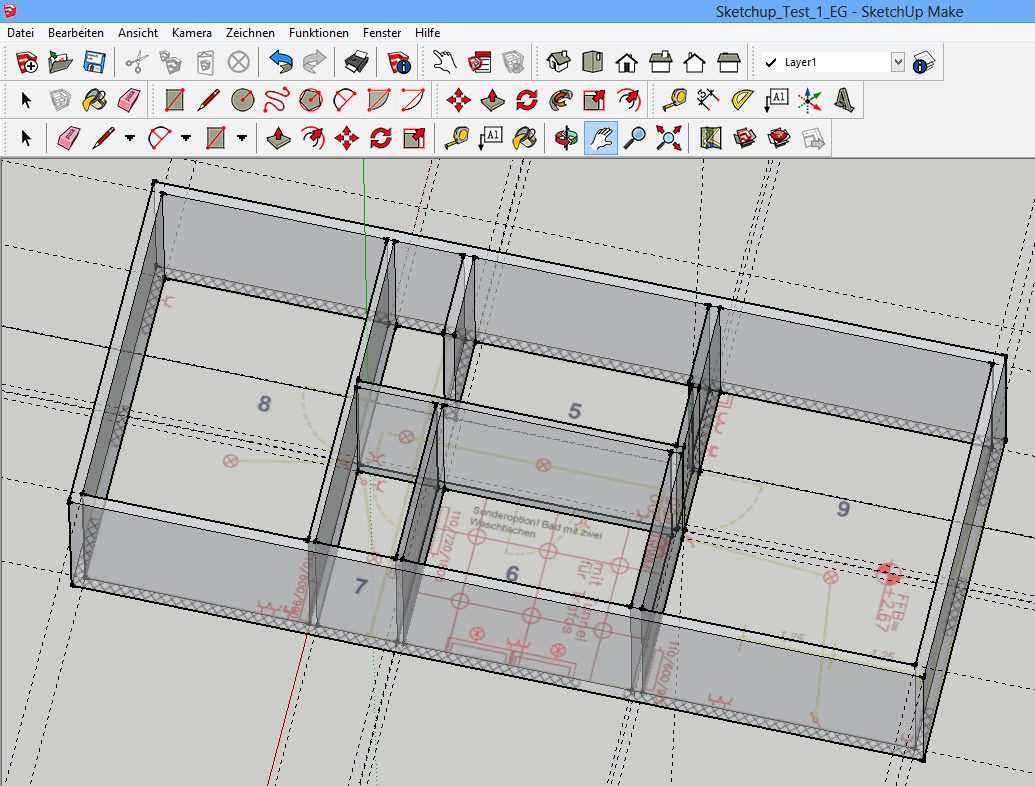Image resolution: width=1035 pixels, height=786 pixels.
Task: Select the Tape Measure tool in second row
Action: [x=675, y=100]
